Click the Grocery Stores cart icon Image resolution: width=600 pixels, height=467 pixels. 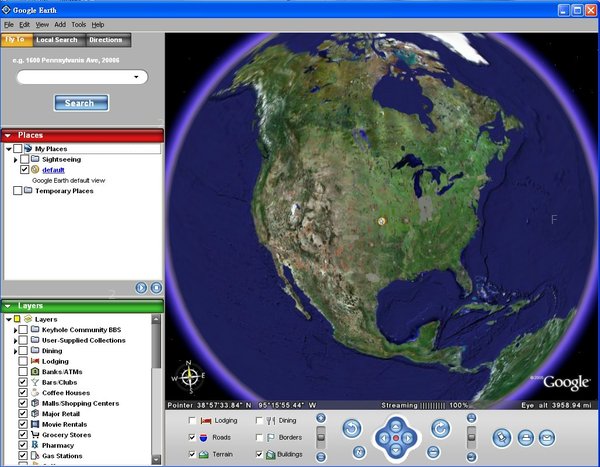point(35,434)
